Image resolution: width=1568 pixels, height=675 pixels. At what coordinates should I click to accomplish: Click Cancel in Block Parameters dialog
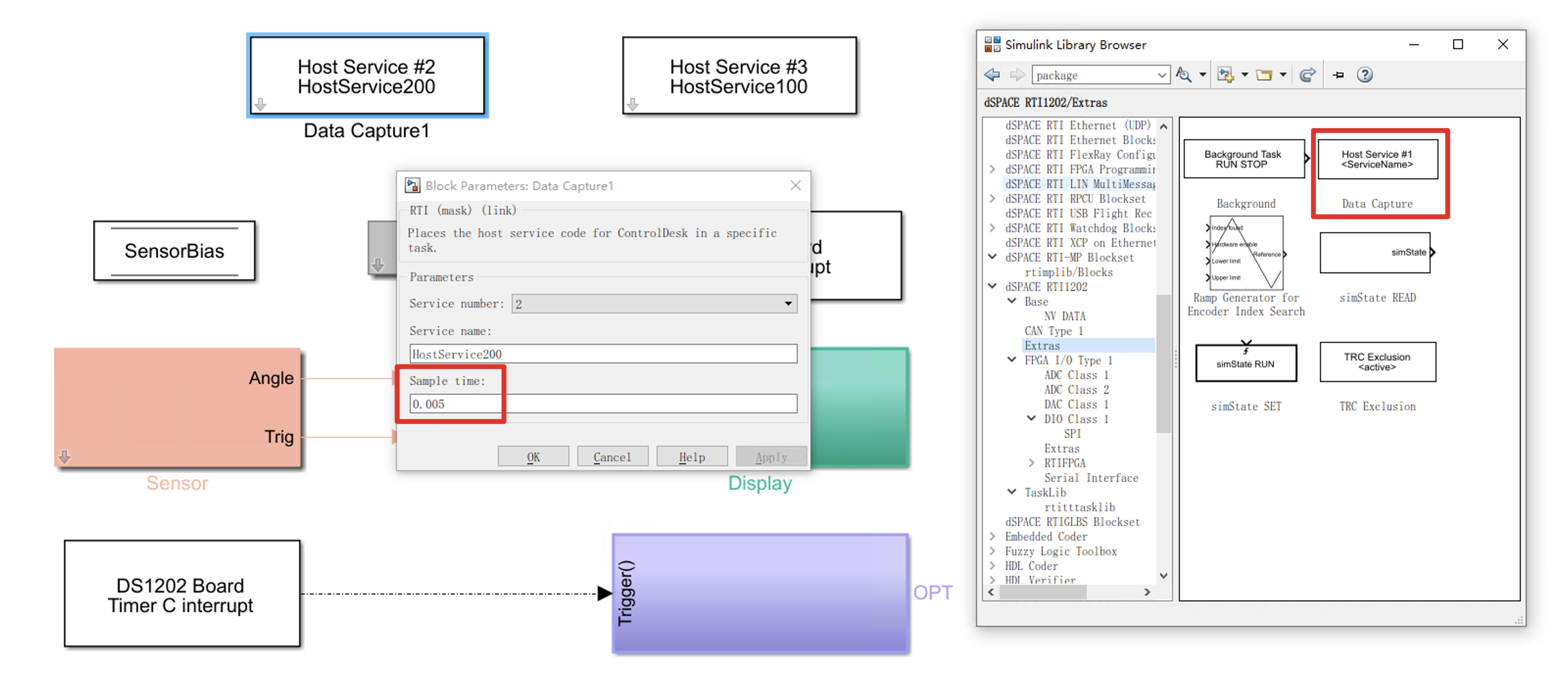point(612,457)
